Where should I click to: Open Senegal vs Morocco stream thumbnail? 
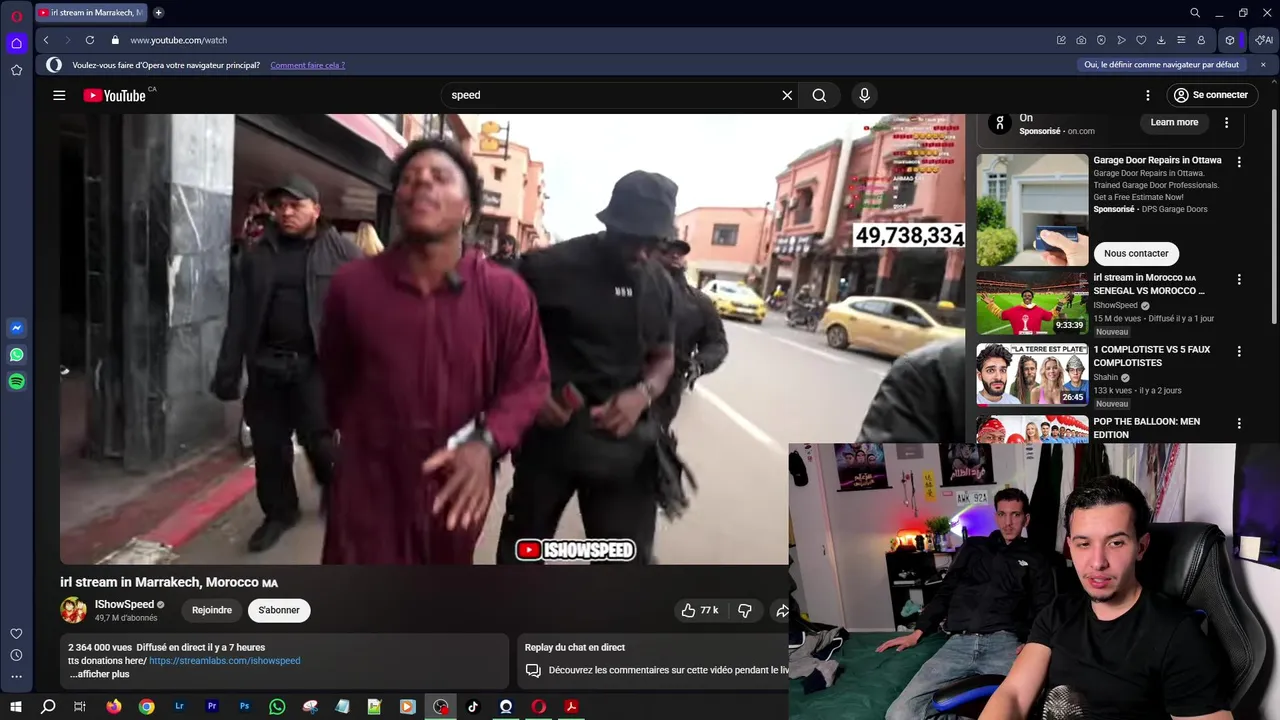[1032, 303]
